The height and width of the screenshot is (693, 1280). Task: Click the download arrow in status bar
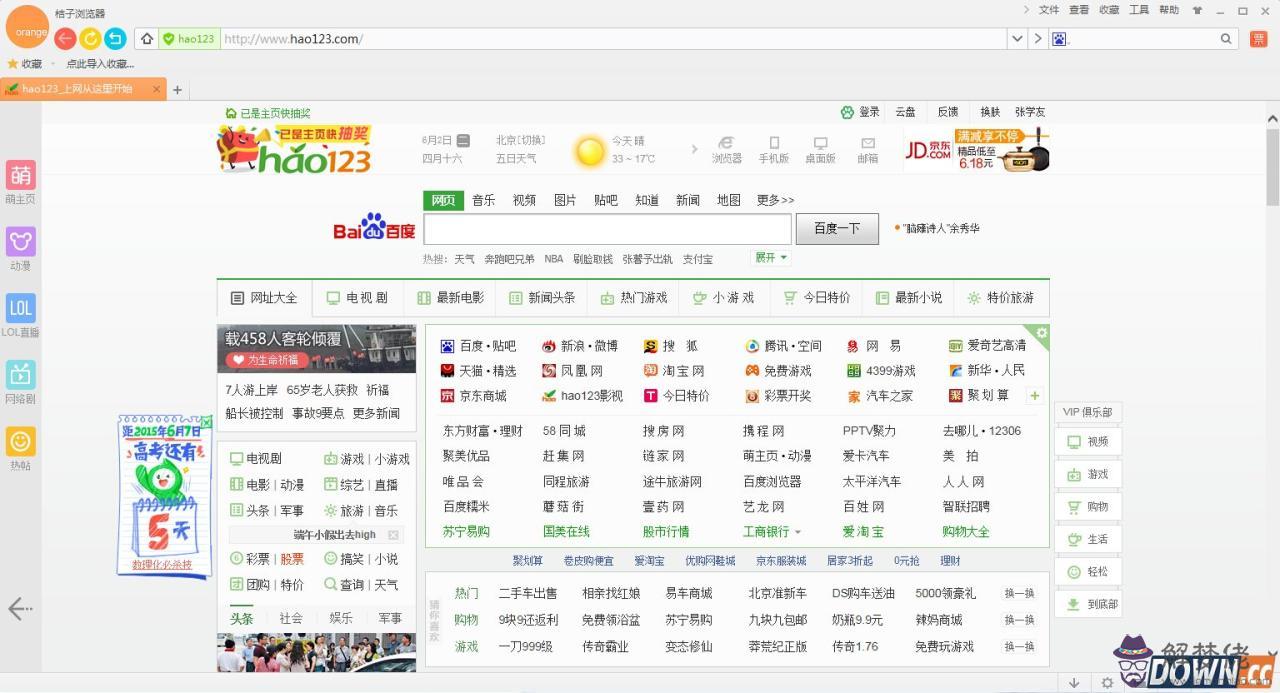pyautogui.click(x=1074, y=683)
